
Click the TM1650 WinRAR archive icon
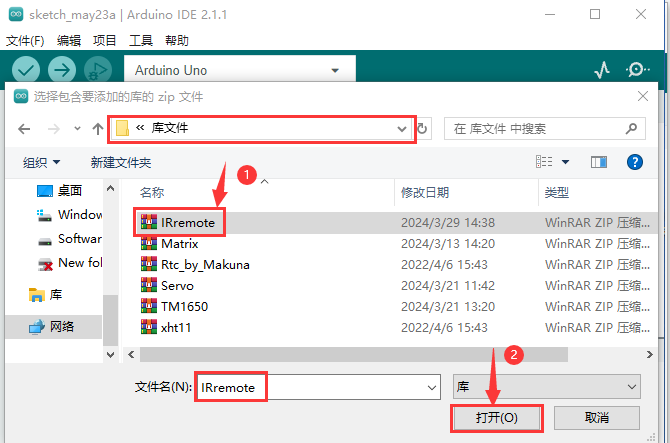tap(149, 306)
